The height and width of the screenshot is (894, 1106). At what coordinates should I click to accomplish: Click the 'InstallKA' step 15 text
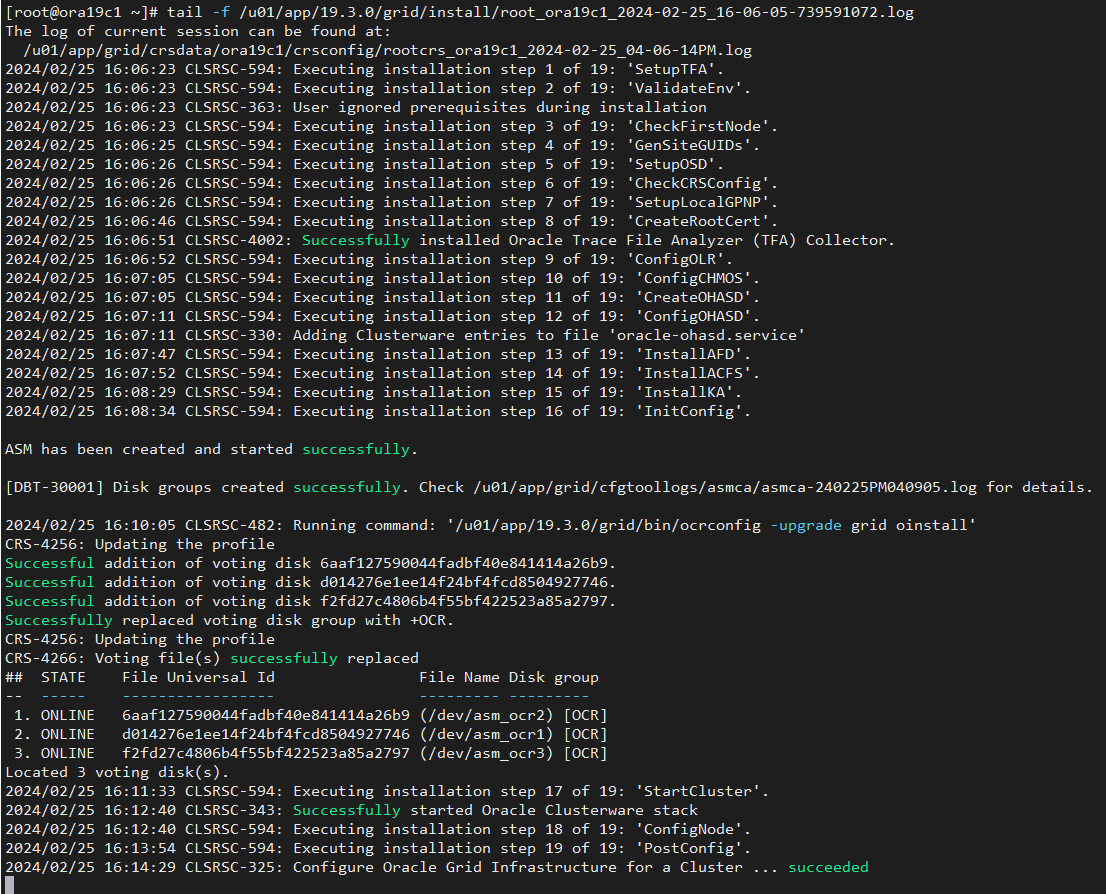click(684, 393)
